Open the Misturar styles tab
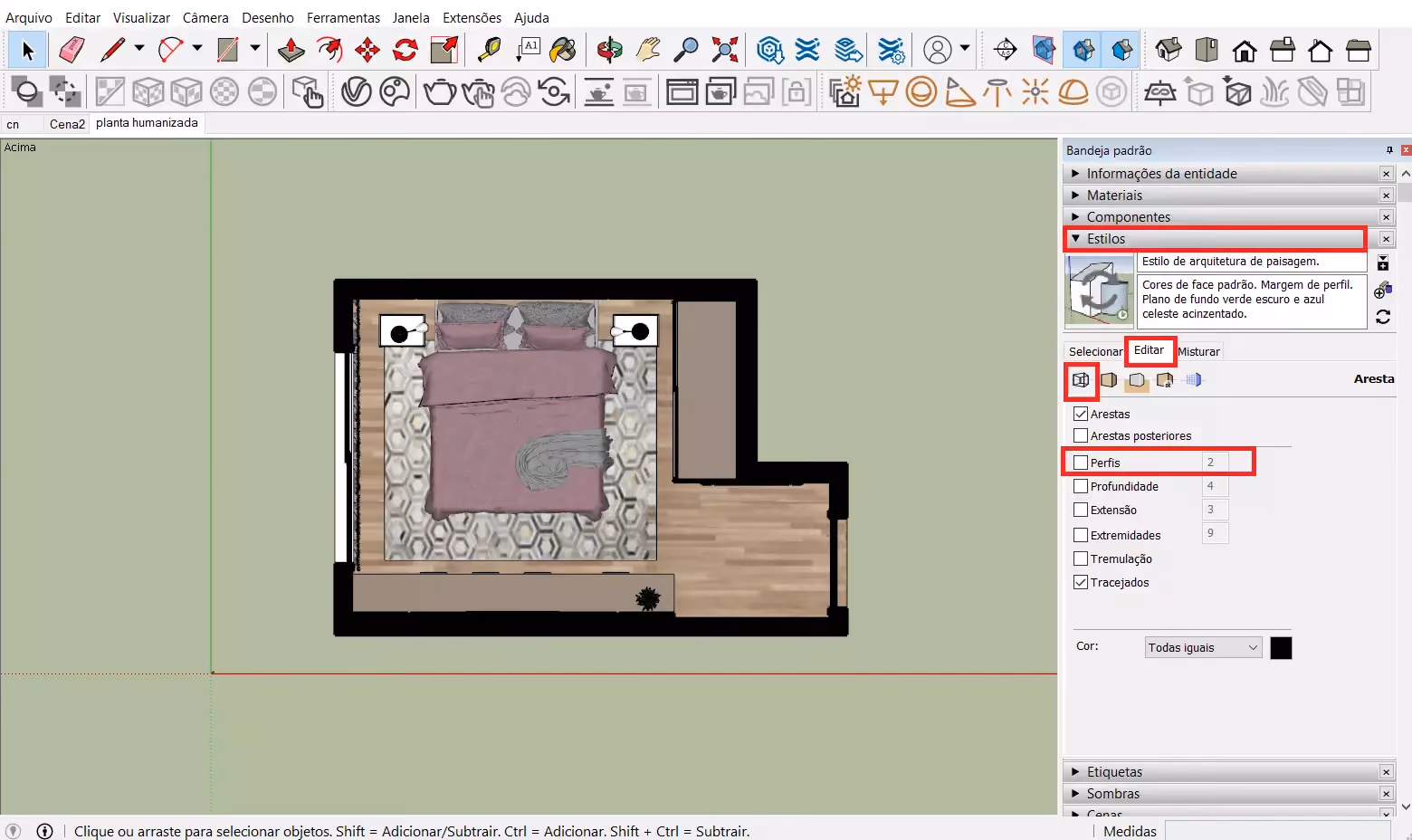Image resolution: width=1412 pixels, height=840 pixels. pyautogui.click(x=1198, y=351)
